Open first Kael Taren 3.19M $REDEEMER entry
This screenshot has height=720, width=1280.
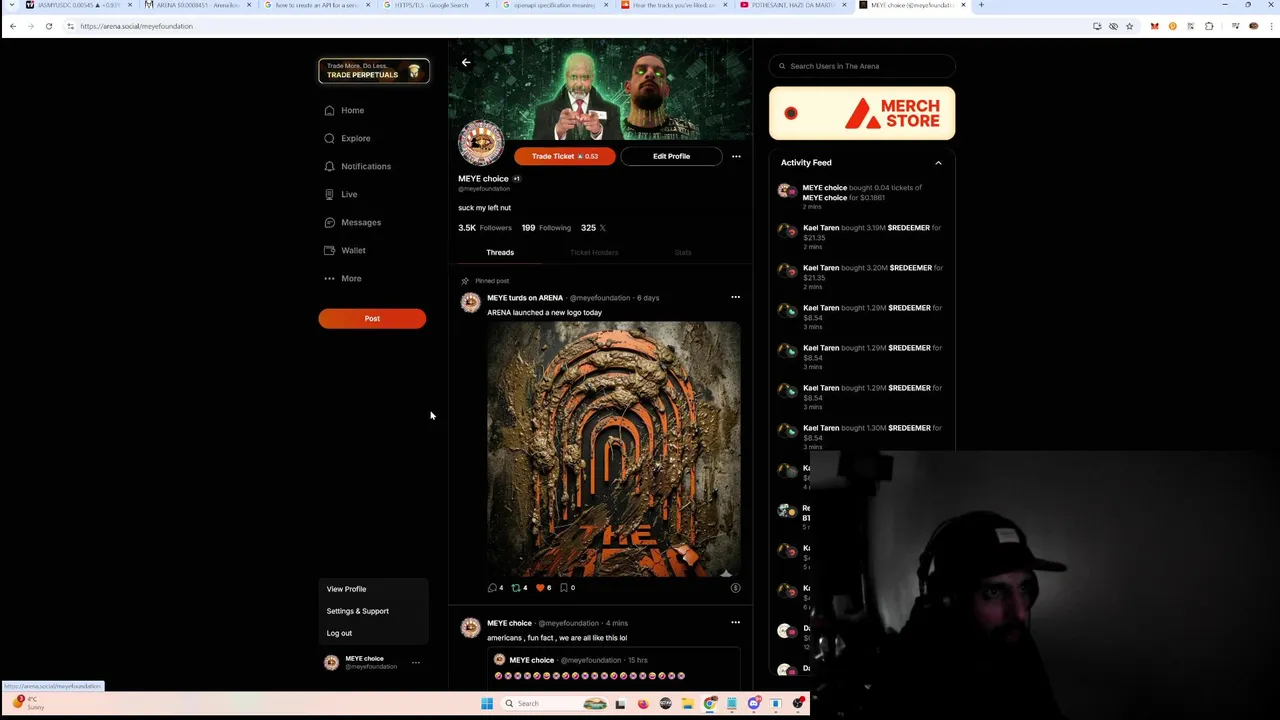pos(862,236)
